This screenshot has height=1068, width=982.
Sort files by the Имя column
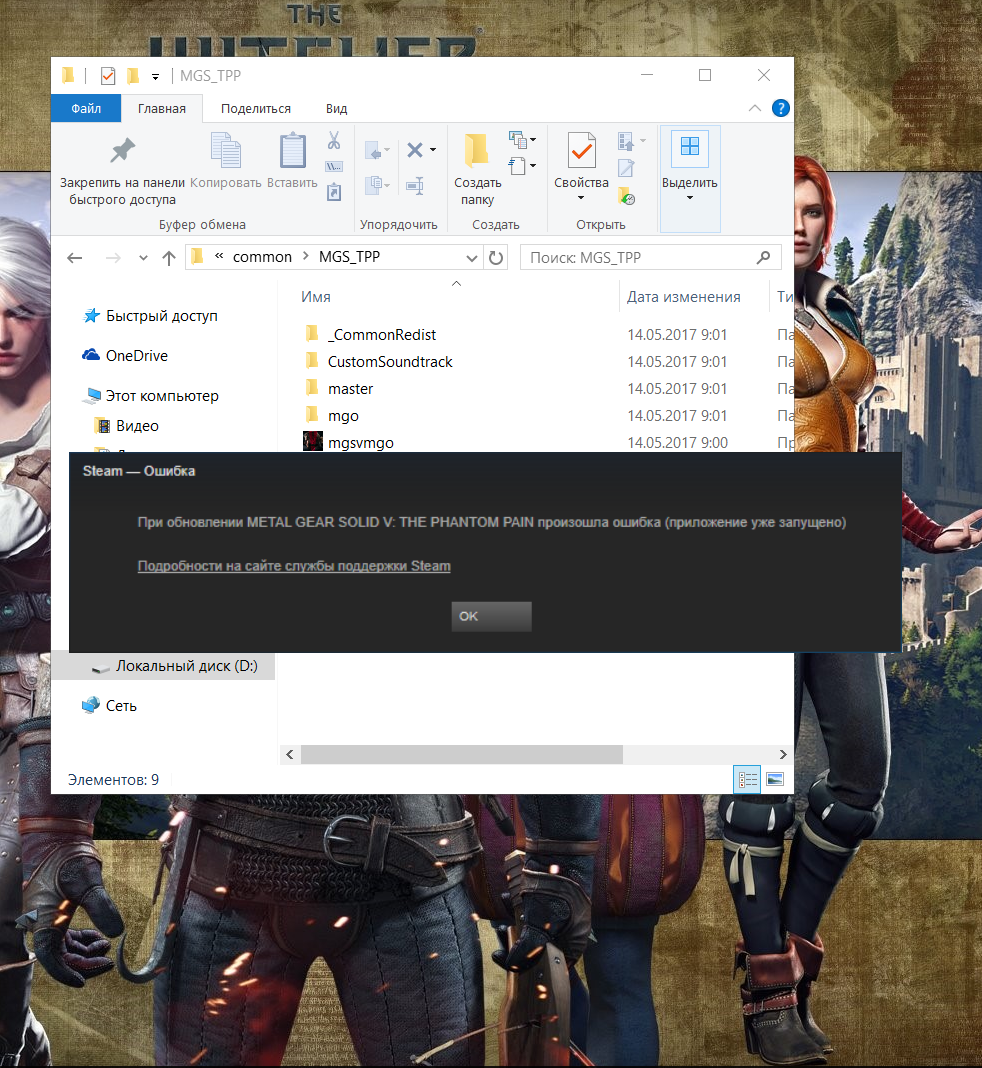pyautogui.click(x=316, y=297)
